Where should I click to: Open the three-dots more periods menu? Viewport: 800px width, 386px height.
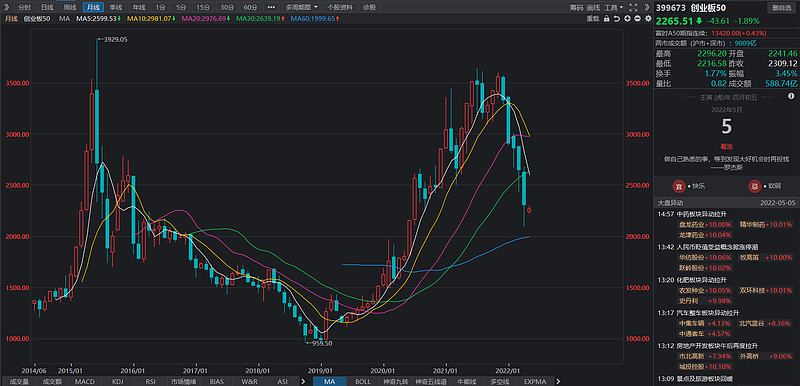271,7
